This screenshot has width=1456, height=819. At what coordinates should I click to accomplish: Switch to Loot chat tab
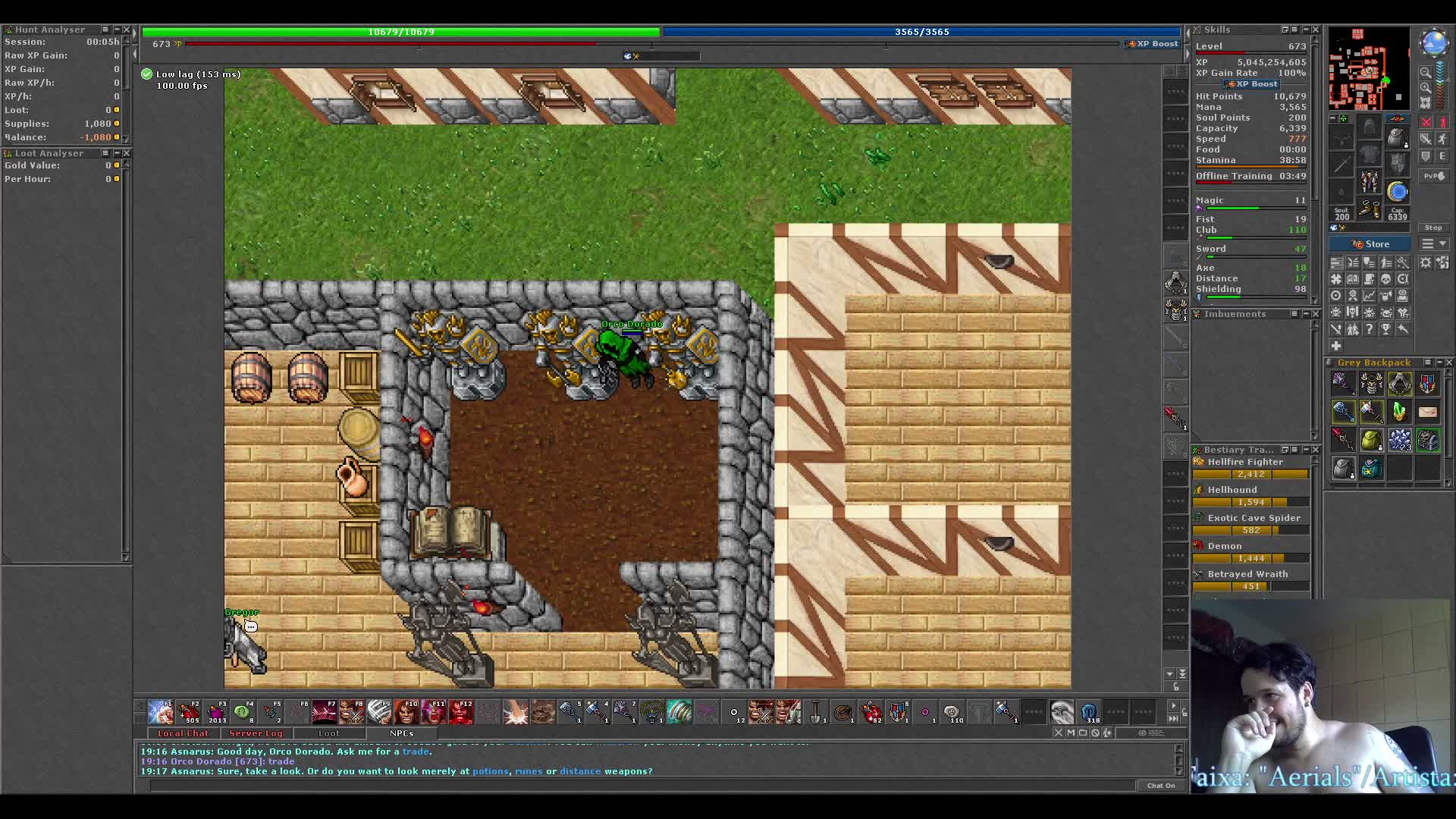pos(329,733)
